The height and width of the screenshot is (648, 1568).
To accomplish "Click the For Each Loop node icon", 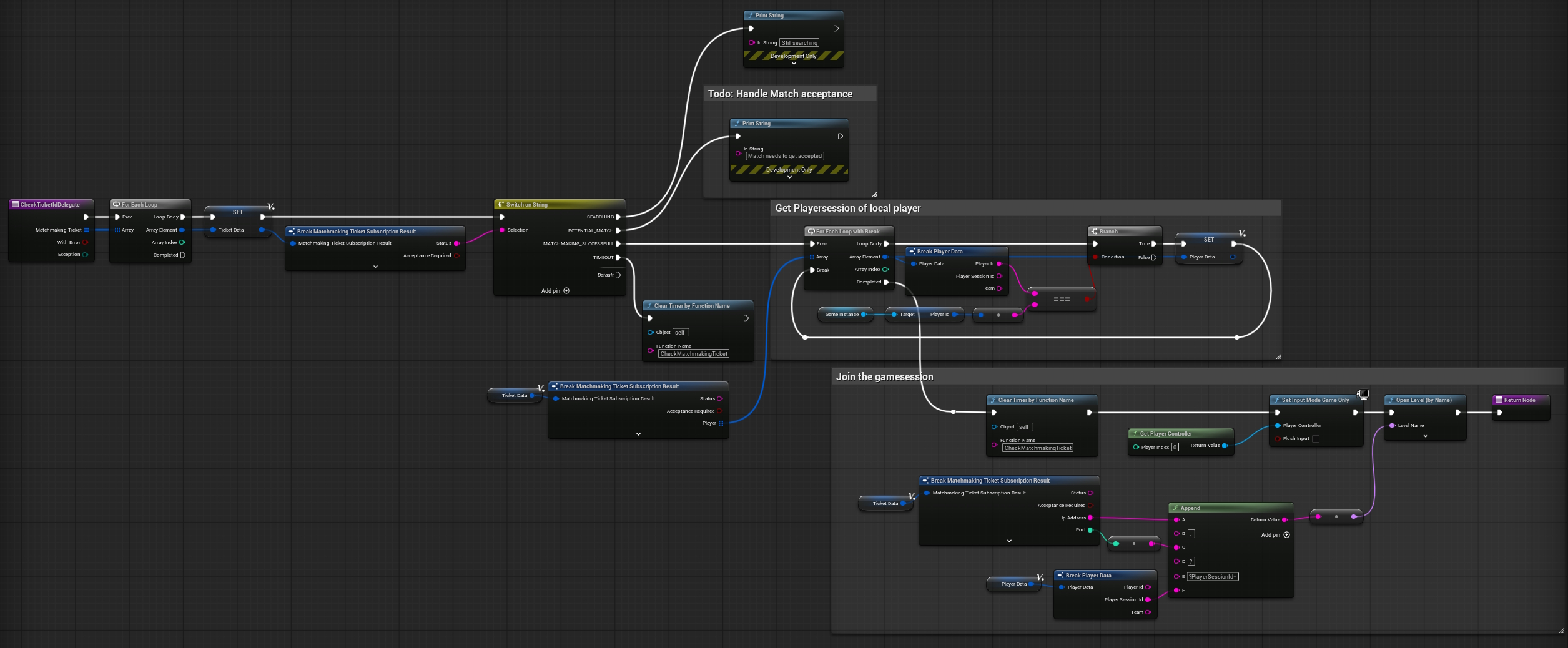I will click(116, 204).
